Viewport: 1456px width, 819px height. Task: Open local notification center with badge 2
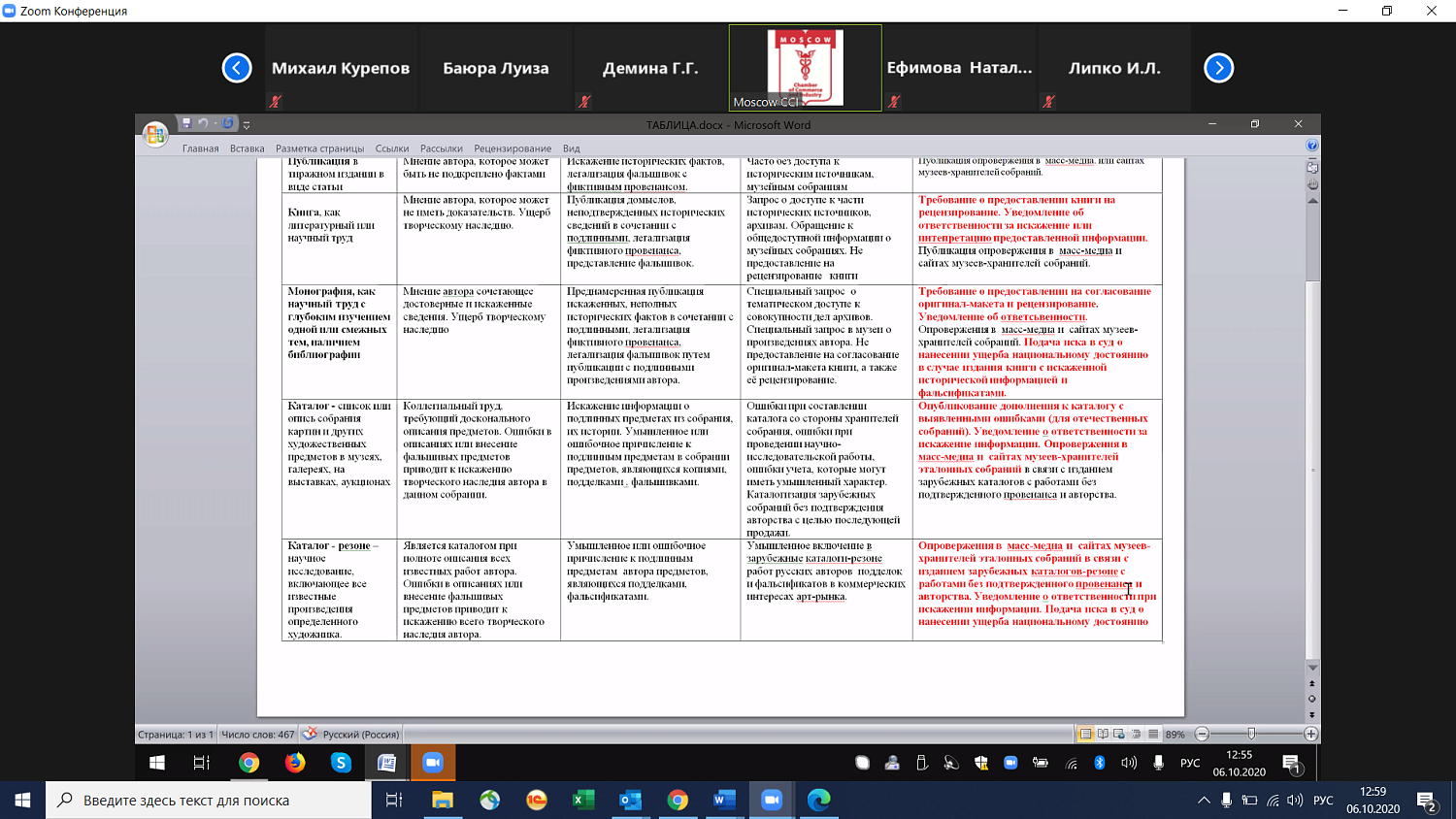(1427, 802)
